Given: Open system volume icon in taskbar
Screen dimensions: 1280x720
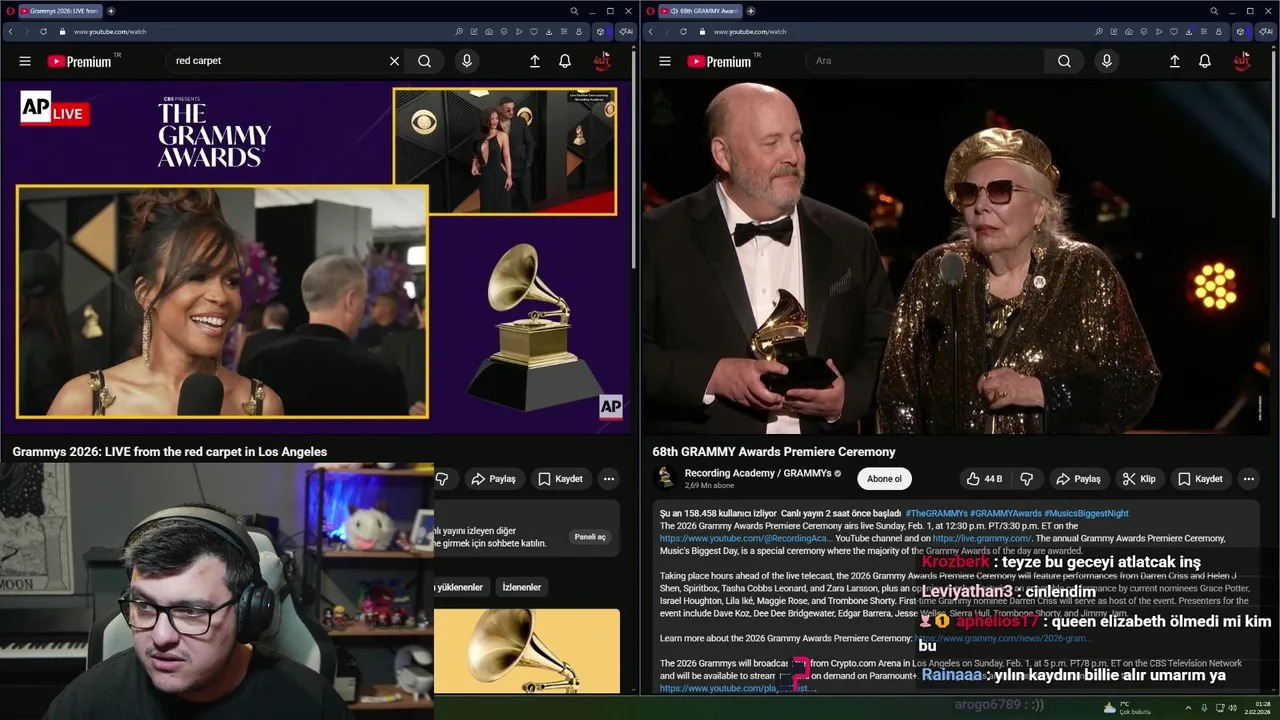Looking at the screenshot, I should (x=1232, y=708).
